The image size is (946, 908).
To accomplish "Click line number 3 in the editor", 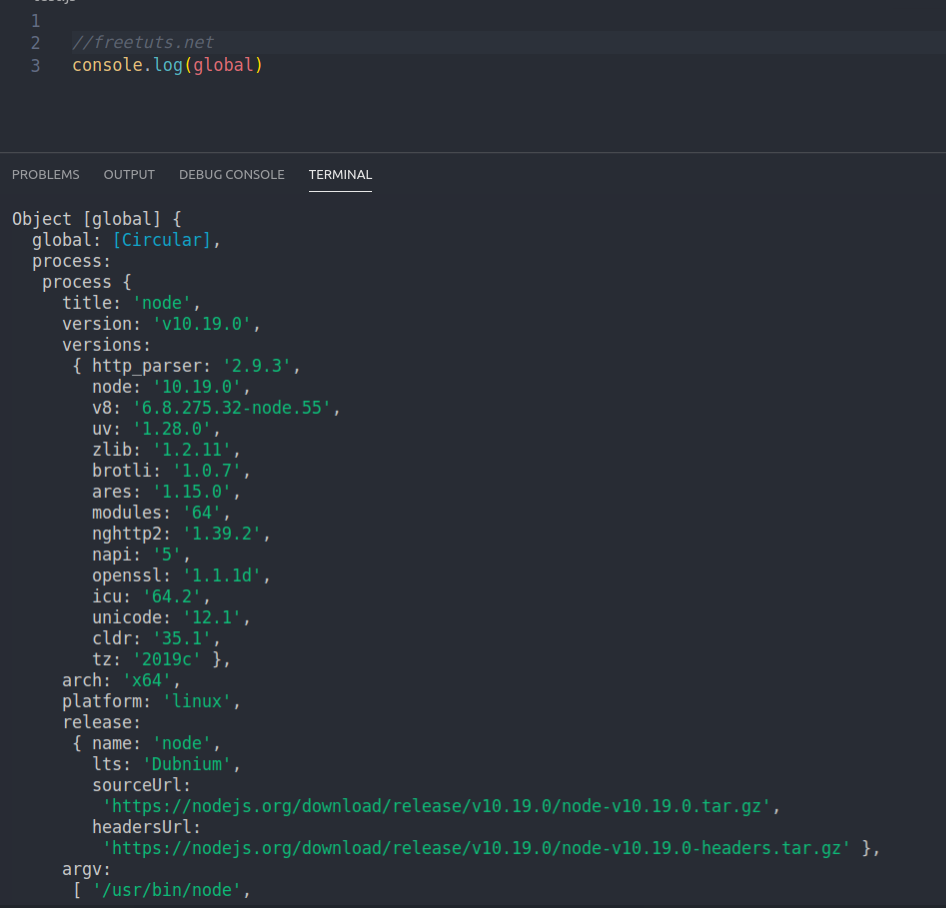I will click(35, 64).
